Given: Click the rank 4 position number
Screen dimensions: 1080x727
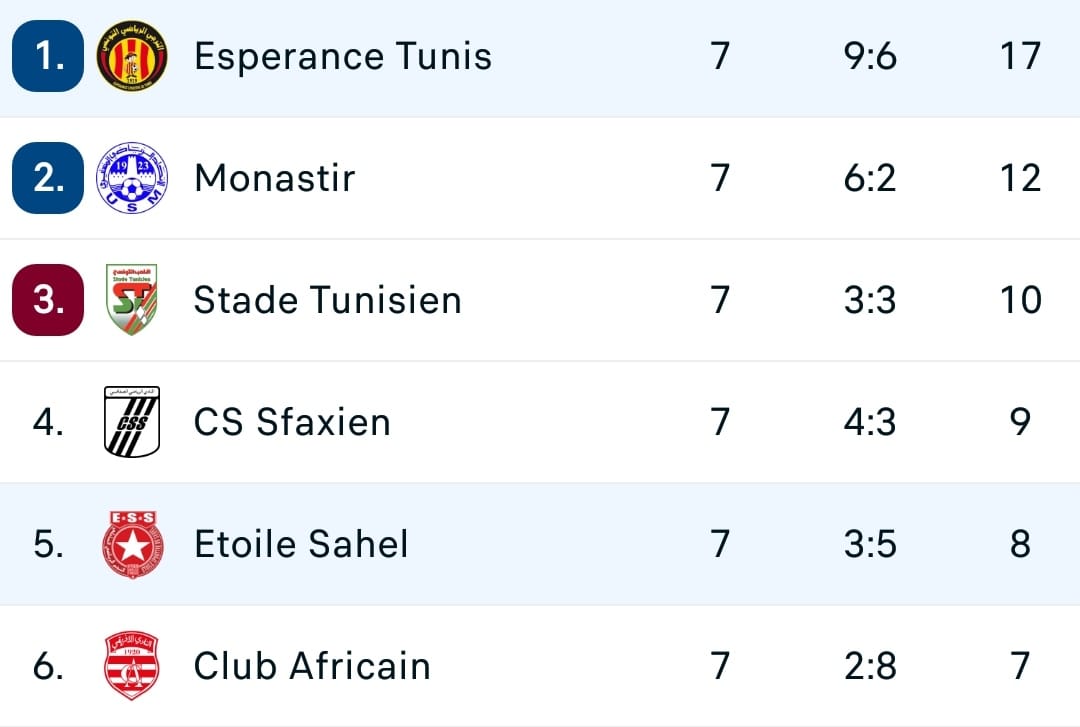Looking at the screenshot, I should click(48, 422).
